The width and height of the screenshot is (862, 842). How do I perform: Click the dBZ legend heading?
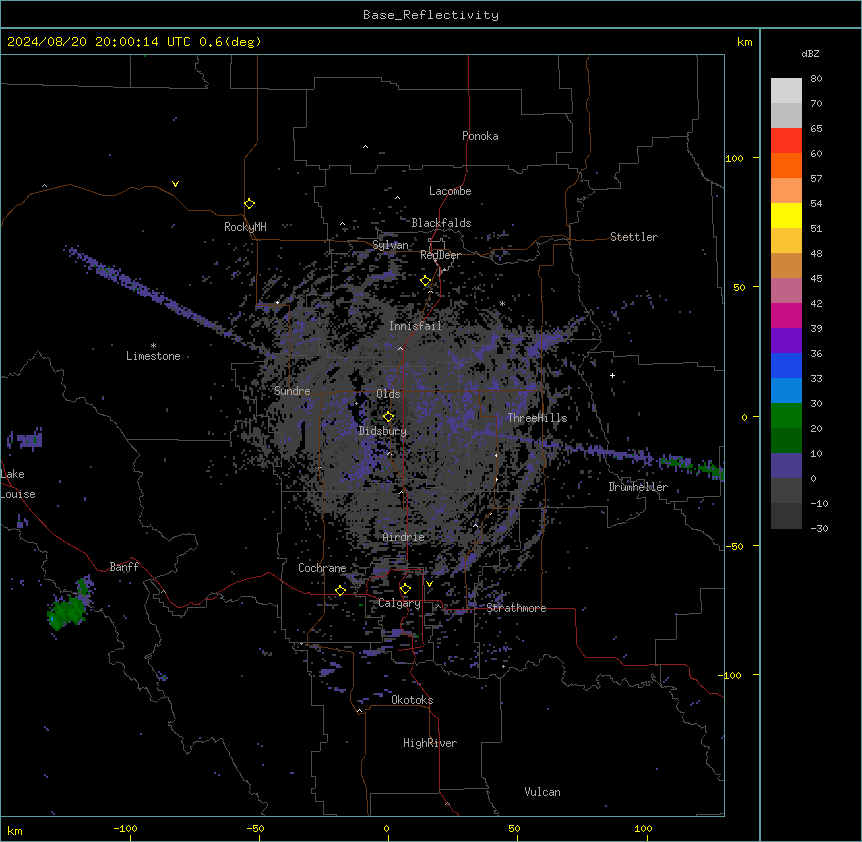(x=810, y=54)
